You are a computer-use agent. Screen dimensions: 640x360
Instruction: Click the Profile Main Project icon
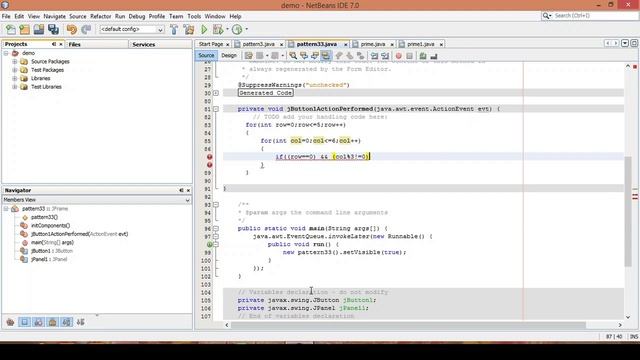pos(237,29)
